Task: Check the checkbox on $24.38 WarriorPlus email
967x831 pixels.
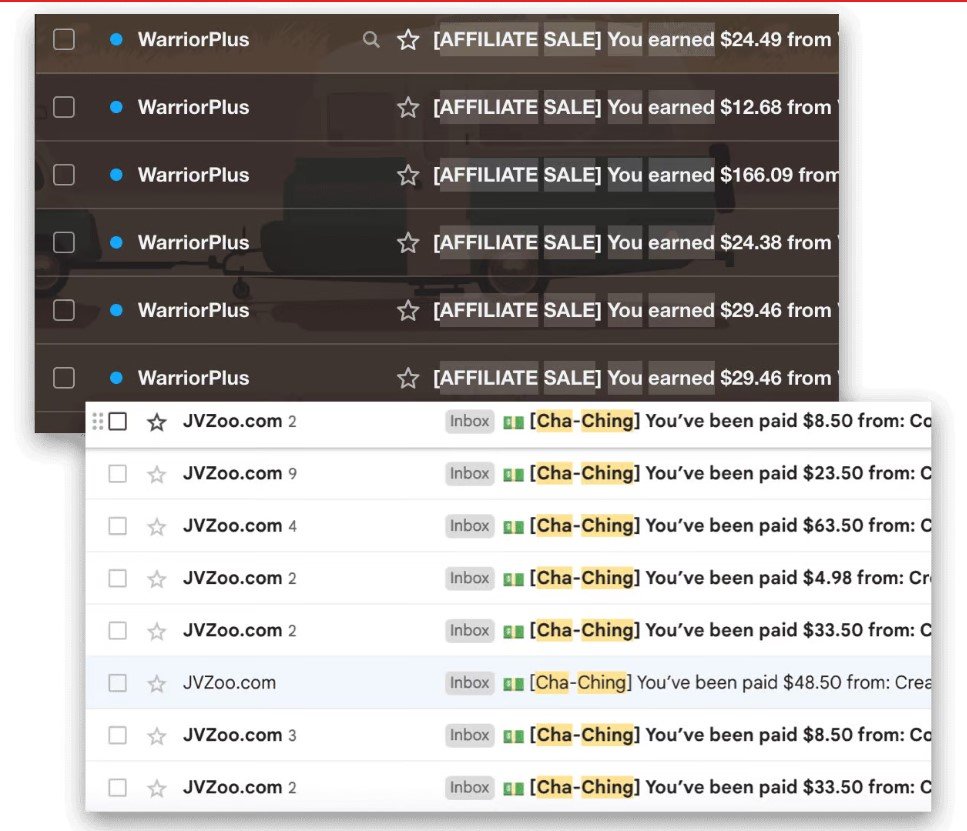Action: pos(63,242)
